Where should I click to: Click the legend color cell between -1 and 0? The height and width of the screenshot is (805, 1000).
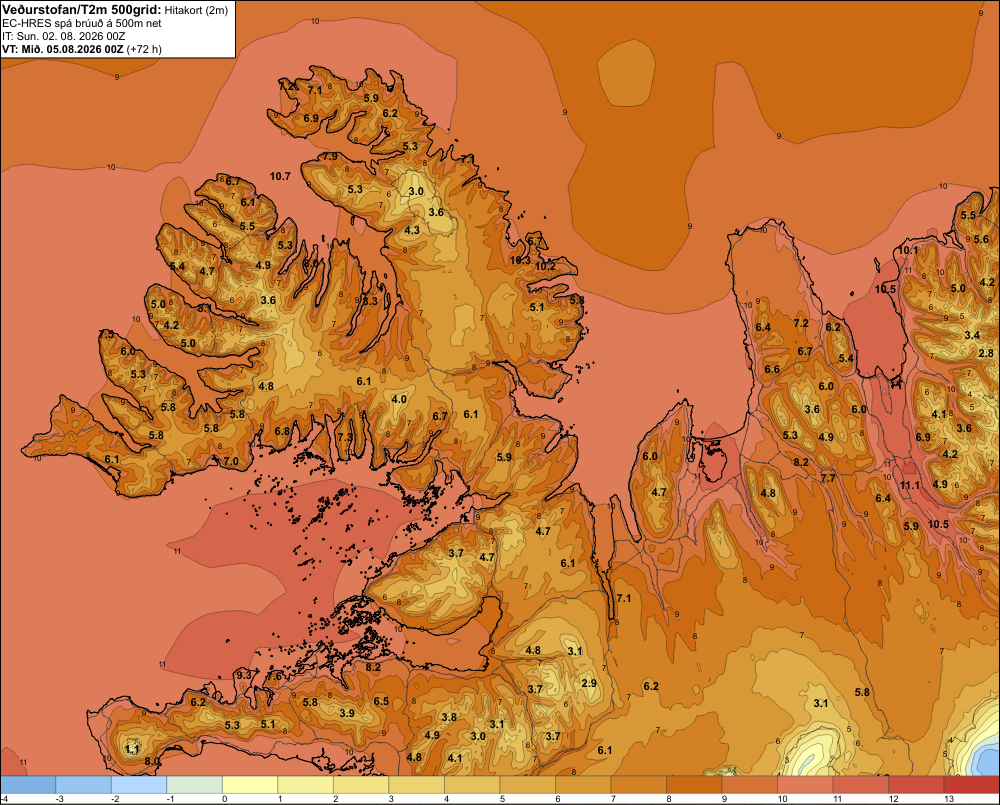coord(195,785)
